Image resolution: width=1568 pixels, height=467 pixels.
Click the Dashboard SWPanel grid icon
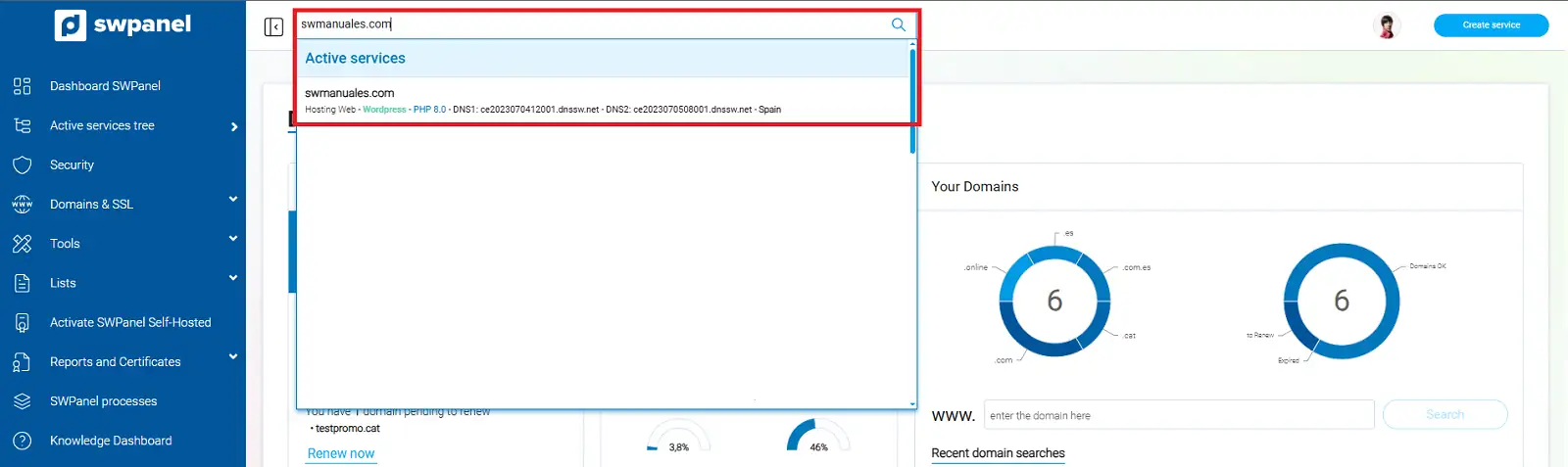click(23, 86)
